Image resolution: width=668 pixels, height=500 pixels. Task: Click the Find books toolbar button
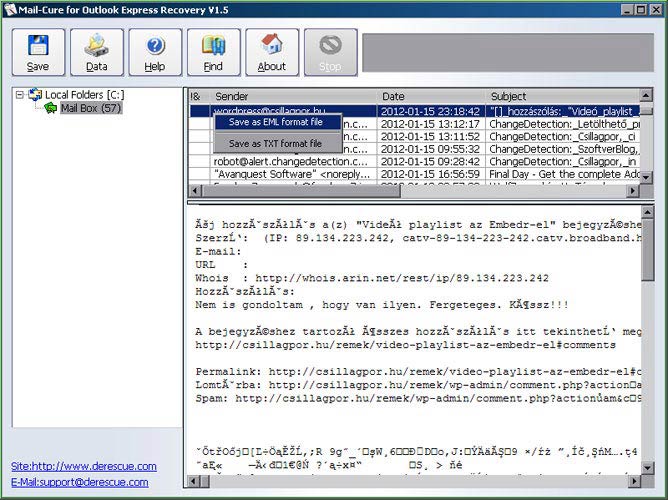click(x=213, y=52)
